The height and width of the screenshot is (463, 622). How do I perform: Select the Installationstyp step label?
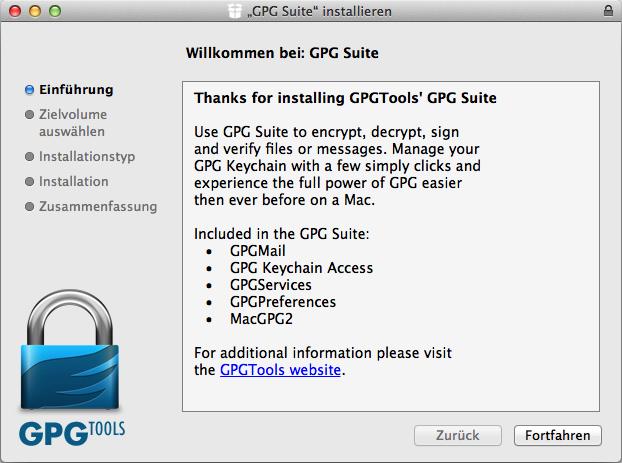[87, 157]
